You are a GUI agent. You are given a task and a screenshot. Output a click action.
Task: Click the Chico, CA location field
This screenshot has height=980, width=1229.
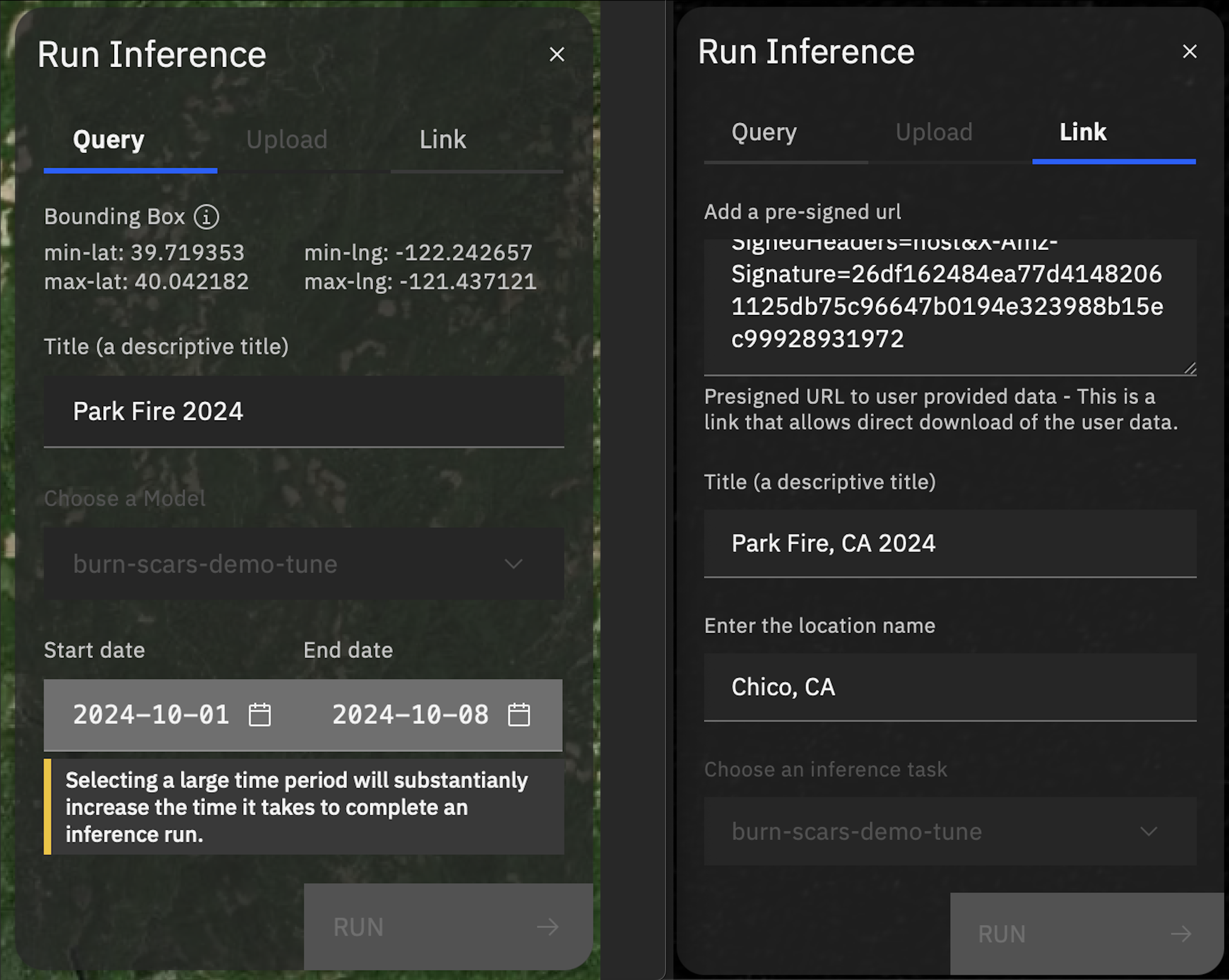click(949, 687)
